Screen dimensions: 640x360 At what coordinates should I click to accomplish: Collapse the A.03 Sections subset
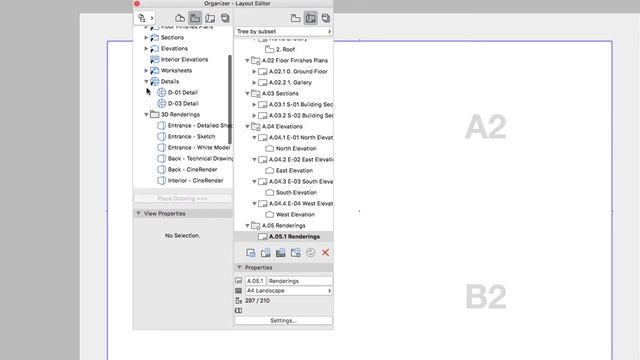click(x=247, y=93)
